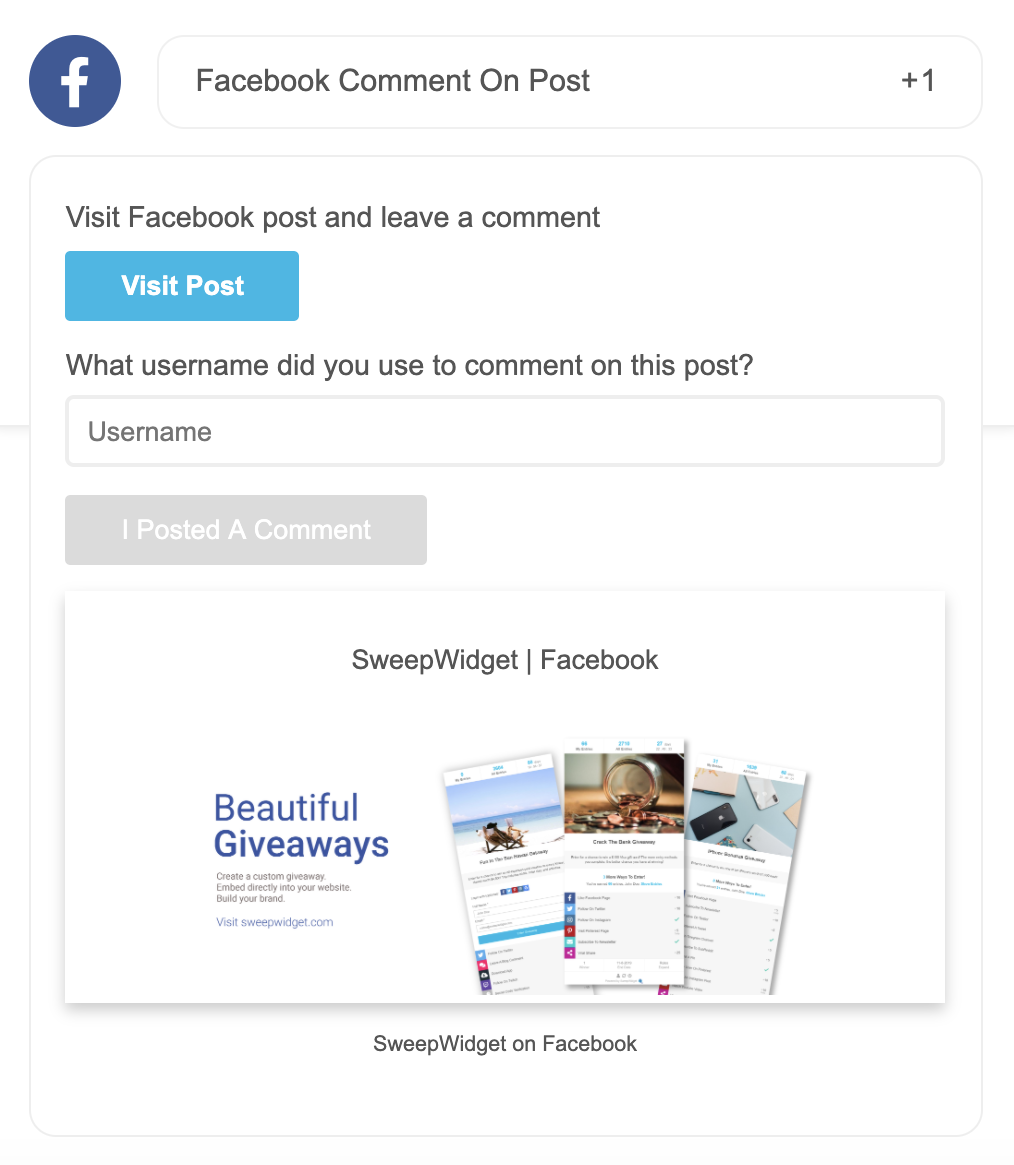Select the Twitter bird icon in the preview
Viewport: 1014px width, 1165px height.
click(x=569, y=909)
